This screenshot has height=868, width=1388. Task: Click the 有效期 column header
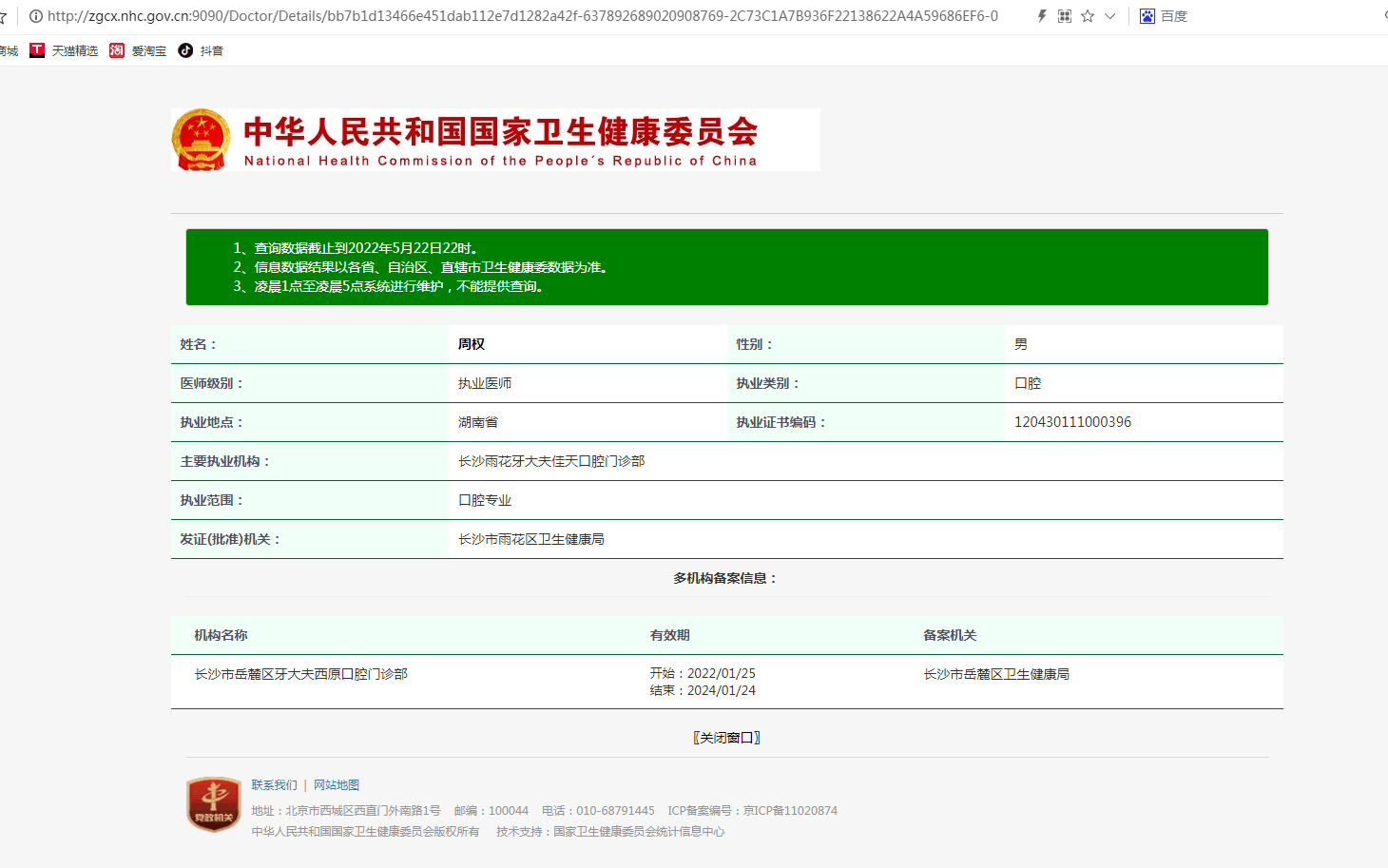(670, 635)
